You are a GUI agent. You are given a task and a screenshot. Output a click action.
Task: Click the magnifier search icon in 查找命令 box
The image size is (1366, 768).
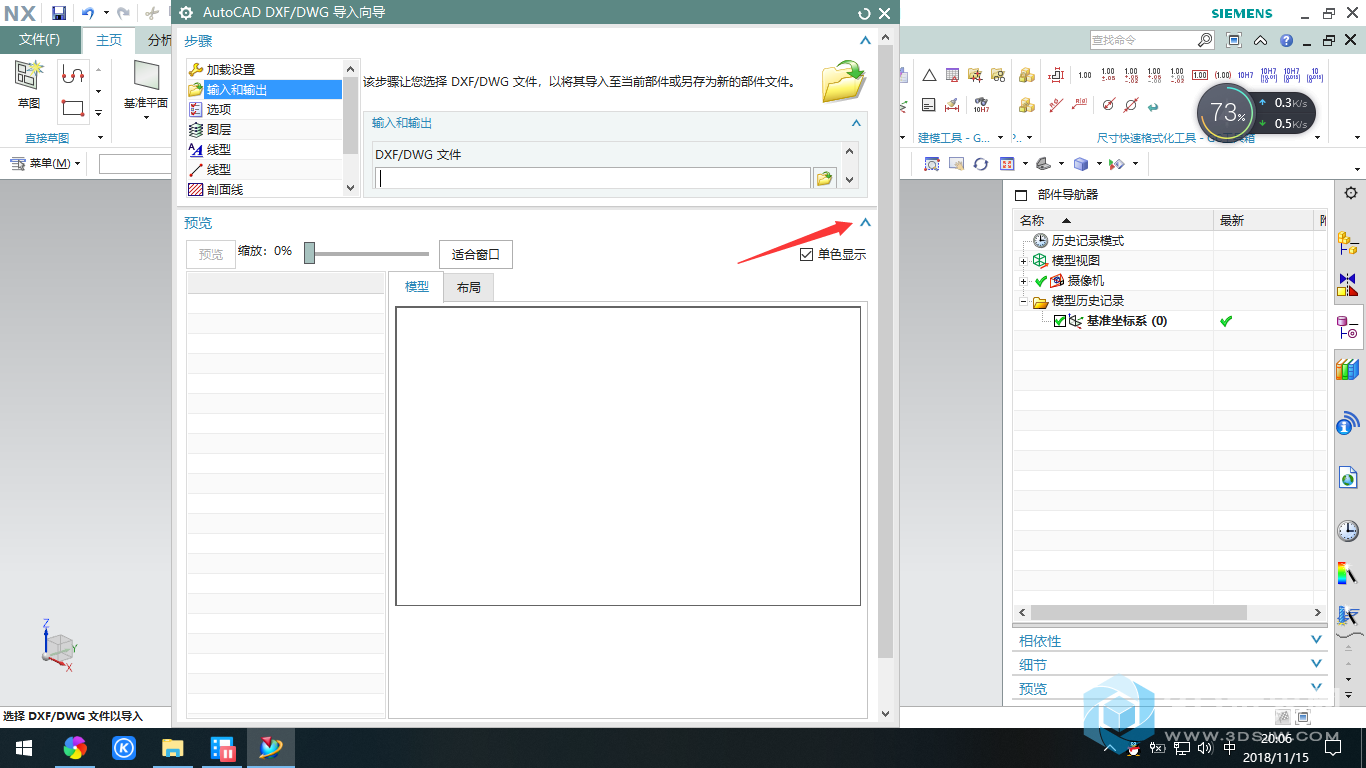(1205, 40)
